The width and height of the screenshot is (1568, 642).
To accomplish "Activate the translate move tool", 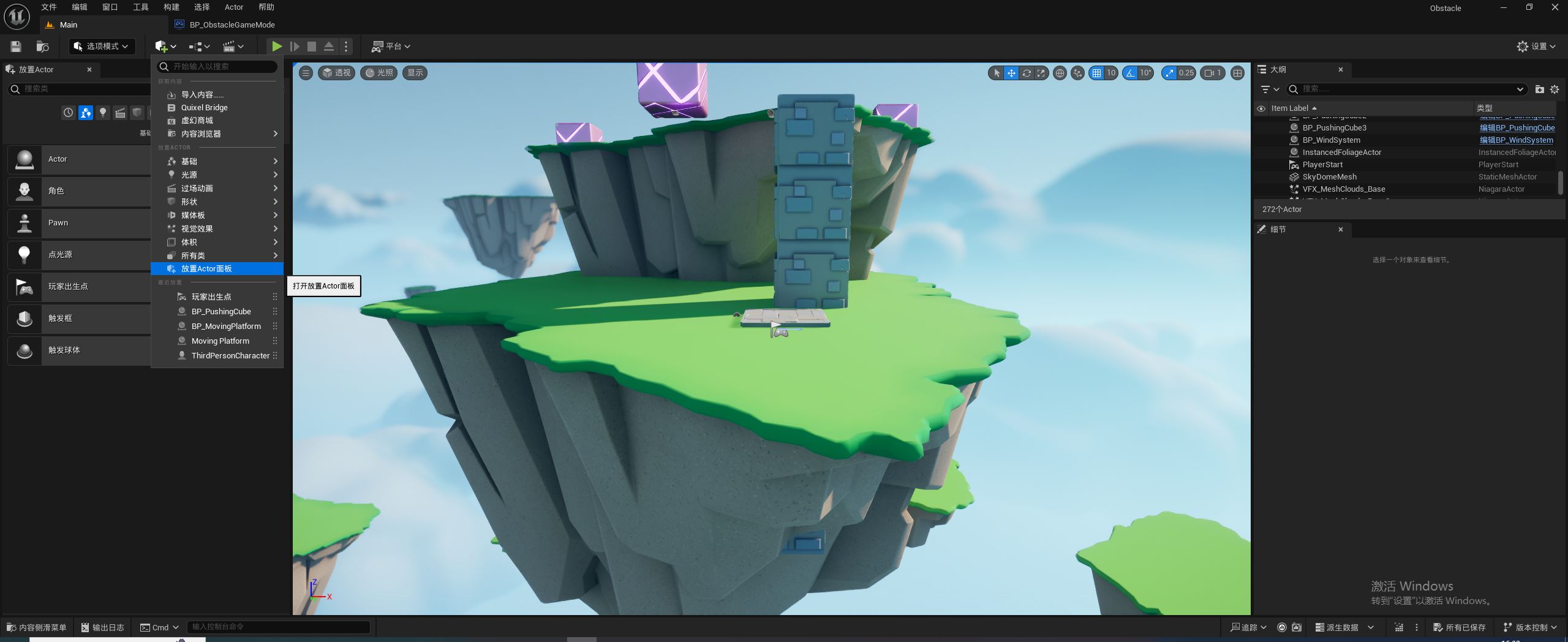I will (1011, 73).
